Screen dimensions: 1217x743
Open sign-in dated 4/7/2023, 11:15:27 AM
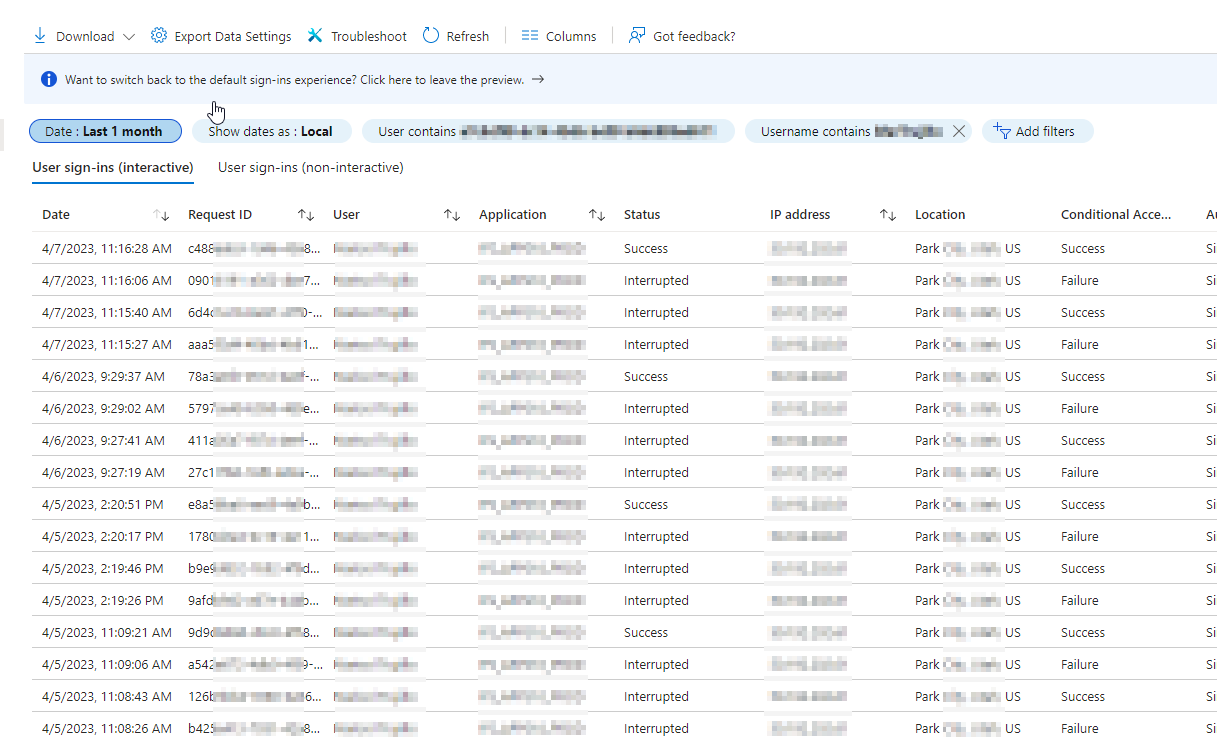pos(624,344)
